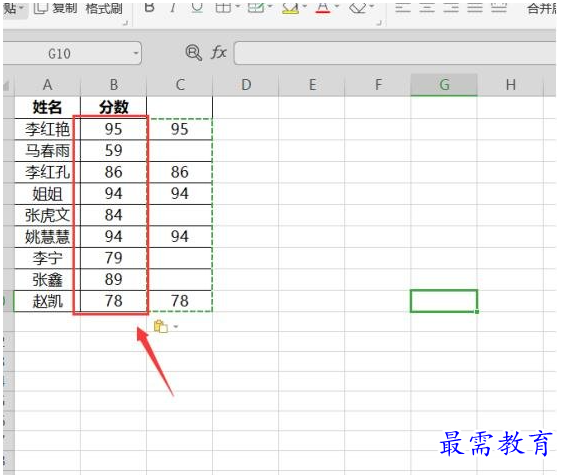The height and width of the screenshot is (475, 561).
Task: Click the green cell style icon
Action: 256,7
